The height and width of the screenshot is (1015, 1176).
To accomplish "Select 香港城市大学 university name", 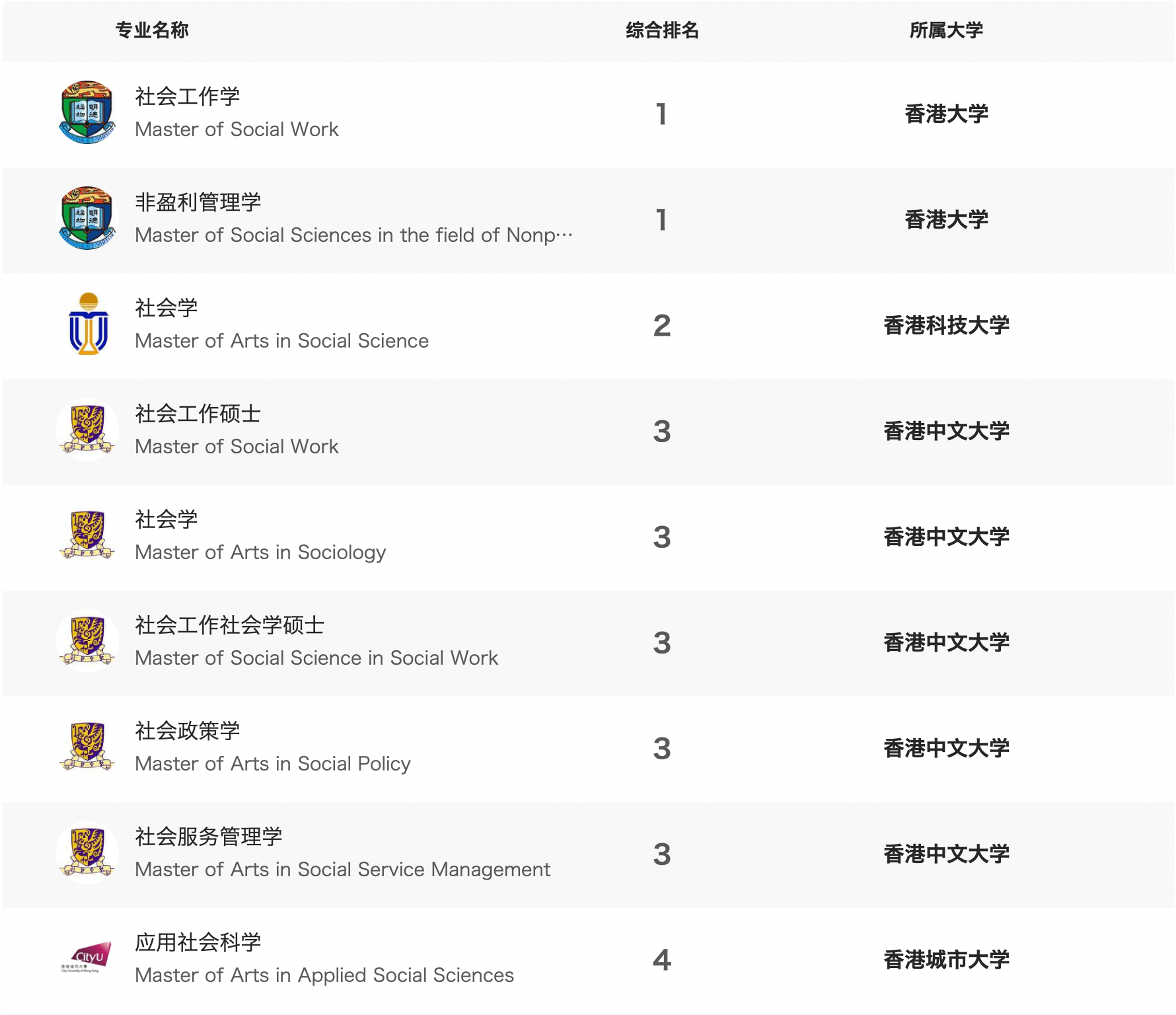I will pyautogui.click(x=946, y=959).
